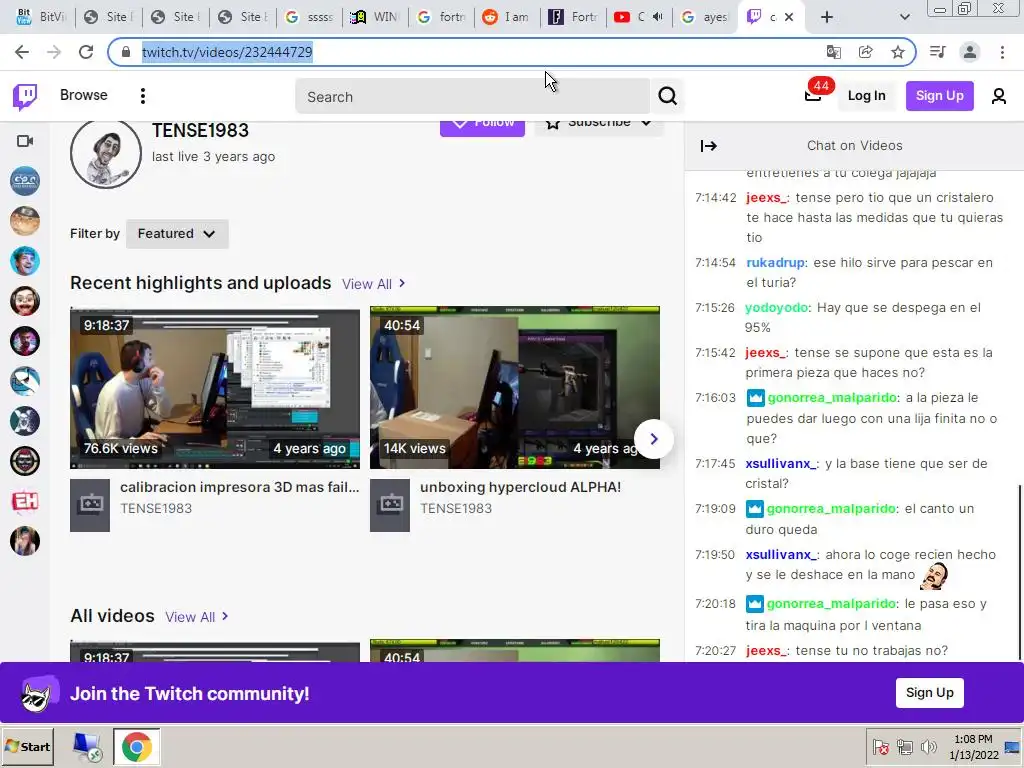Click the Browse link
Image resolution: width=1024 pixels, height=768 pixels.
tap(84, 95)
